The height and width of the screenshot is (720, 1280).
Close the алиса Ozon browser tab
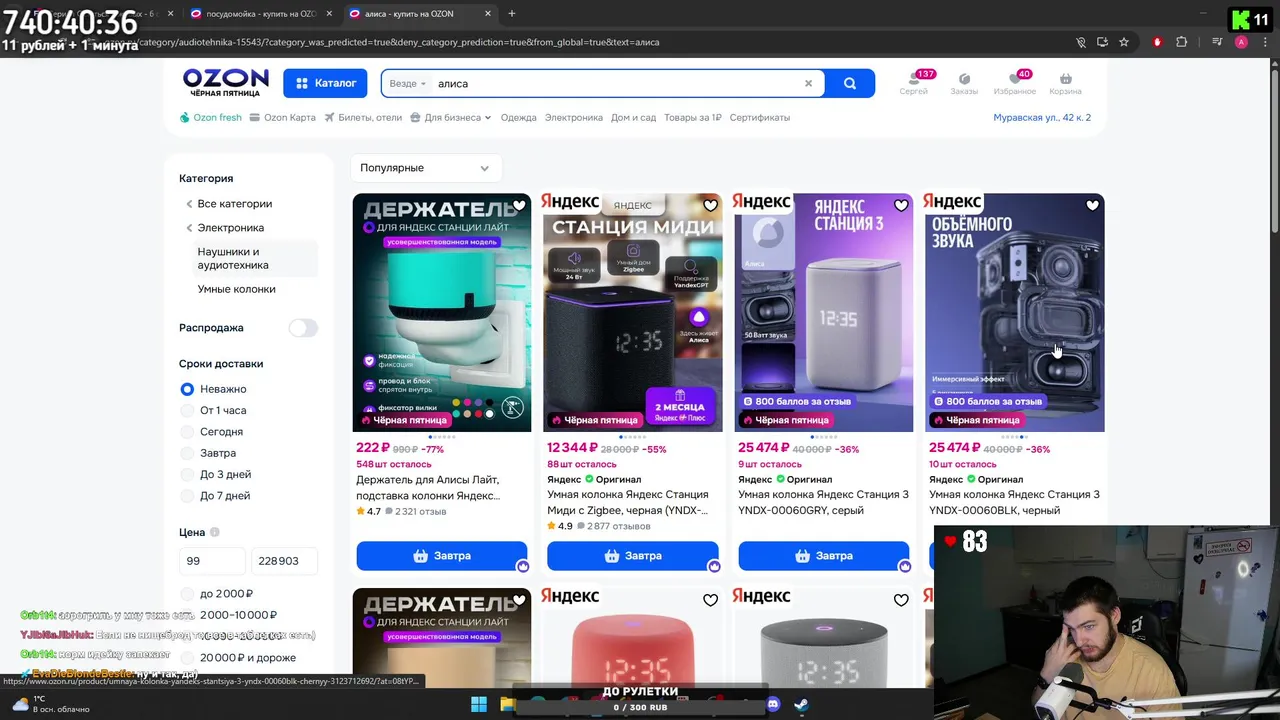coord(488,14)
